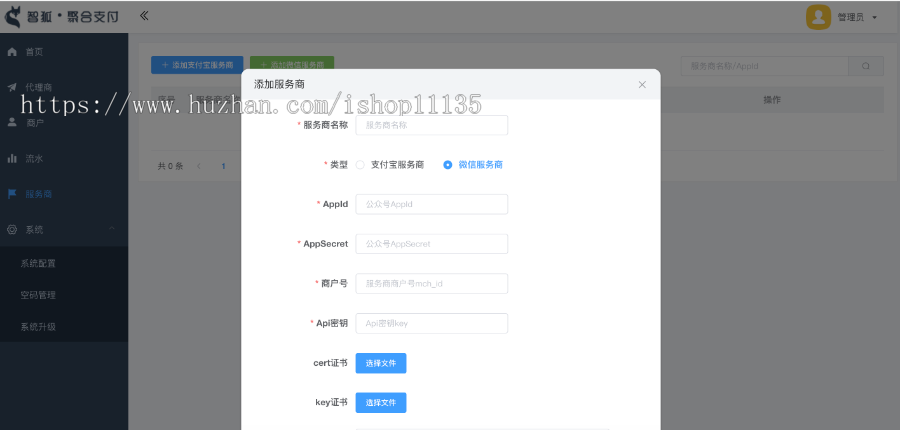
Task: Click the 添加服务商 dialog title
Action: coord(279,84)
